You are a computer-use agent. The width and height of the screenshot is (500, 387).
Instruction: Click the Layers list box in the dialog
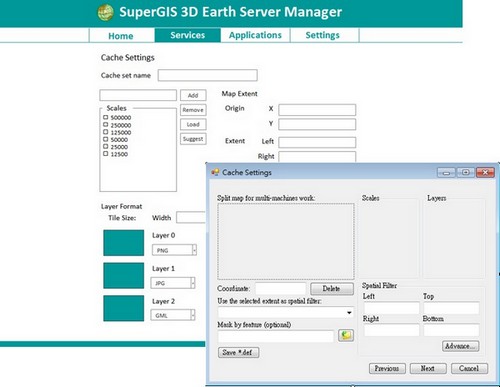coord(454,239)
